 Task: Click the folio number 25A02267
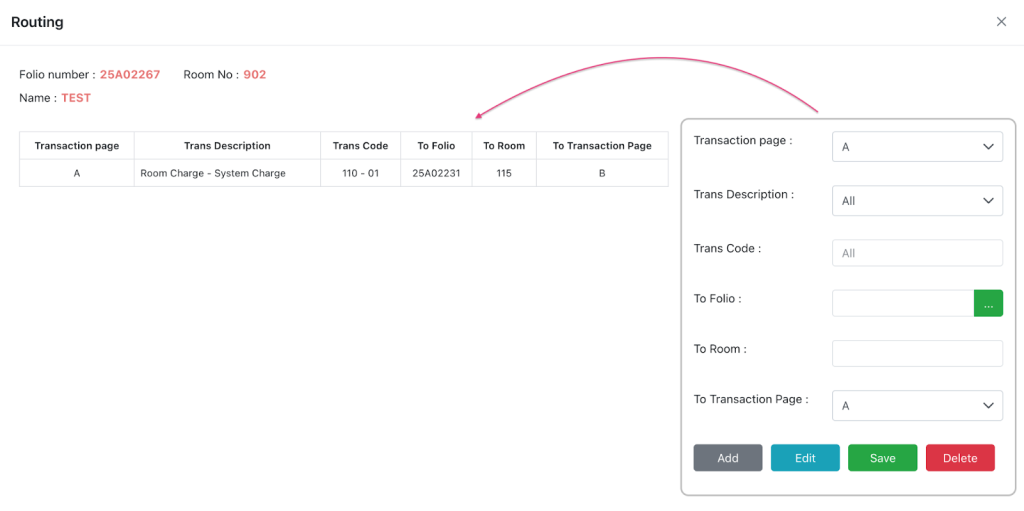[130, 75]
